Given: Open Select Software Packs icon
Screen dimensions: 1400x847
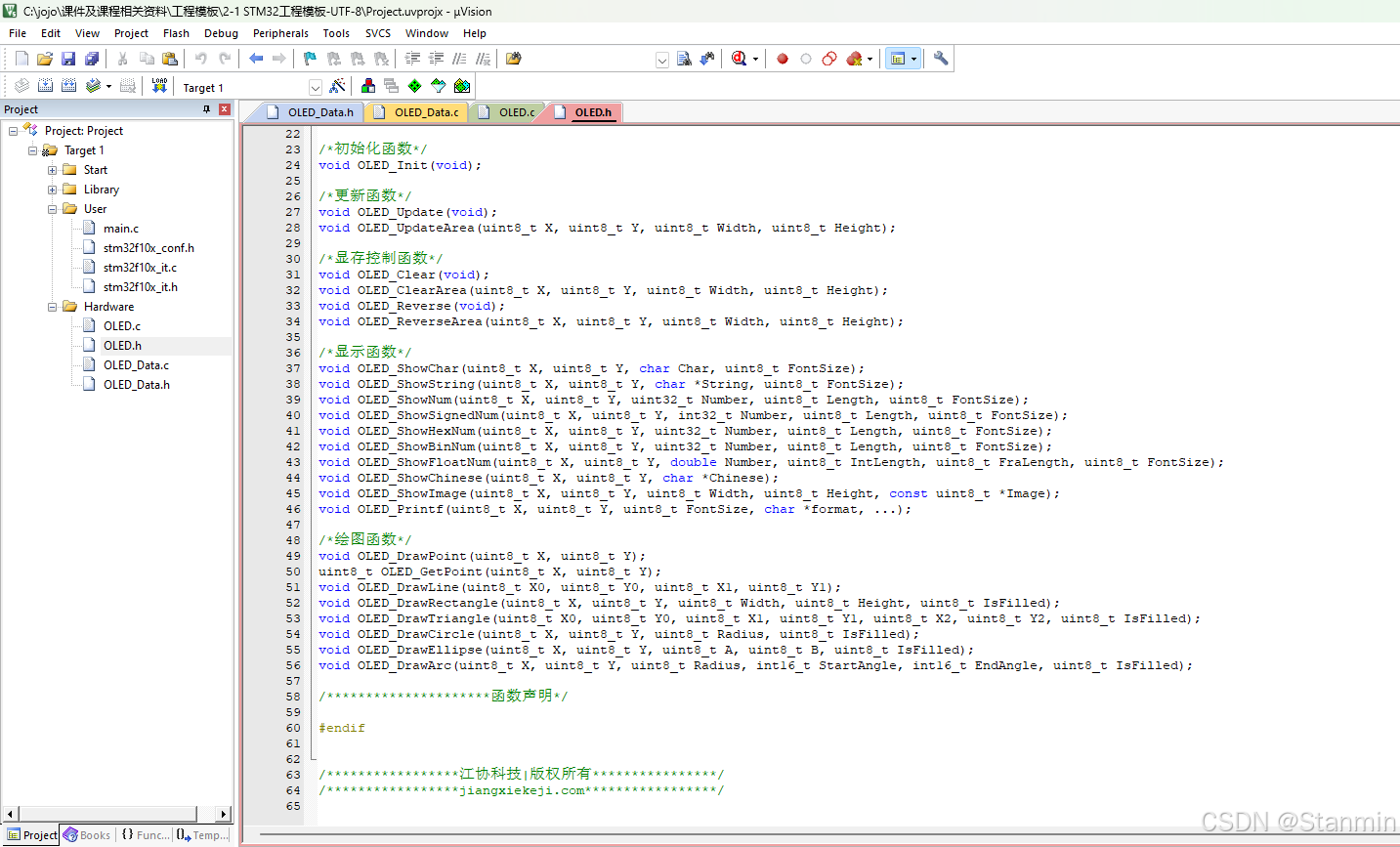Looking at the screenshot, I should [x=439, y=86].
